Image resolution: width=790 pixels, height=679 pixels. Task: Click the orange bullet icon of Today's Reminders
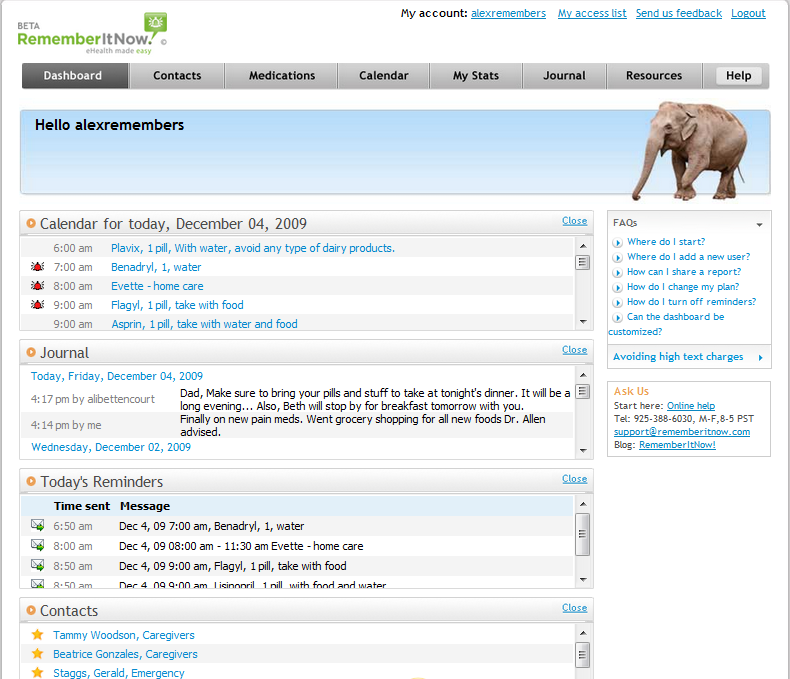pos(31,481)
